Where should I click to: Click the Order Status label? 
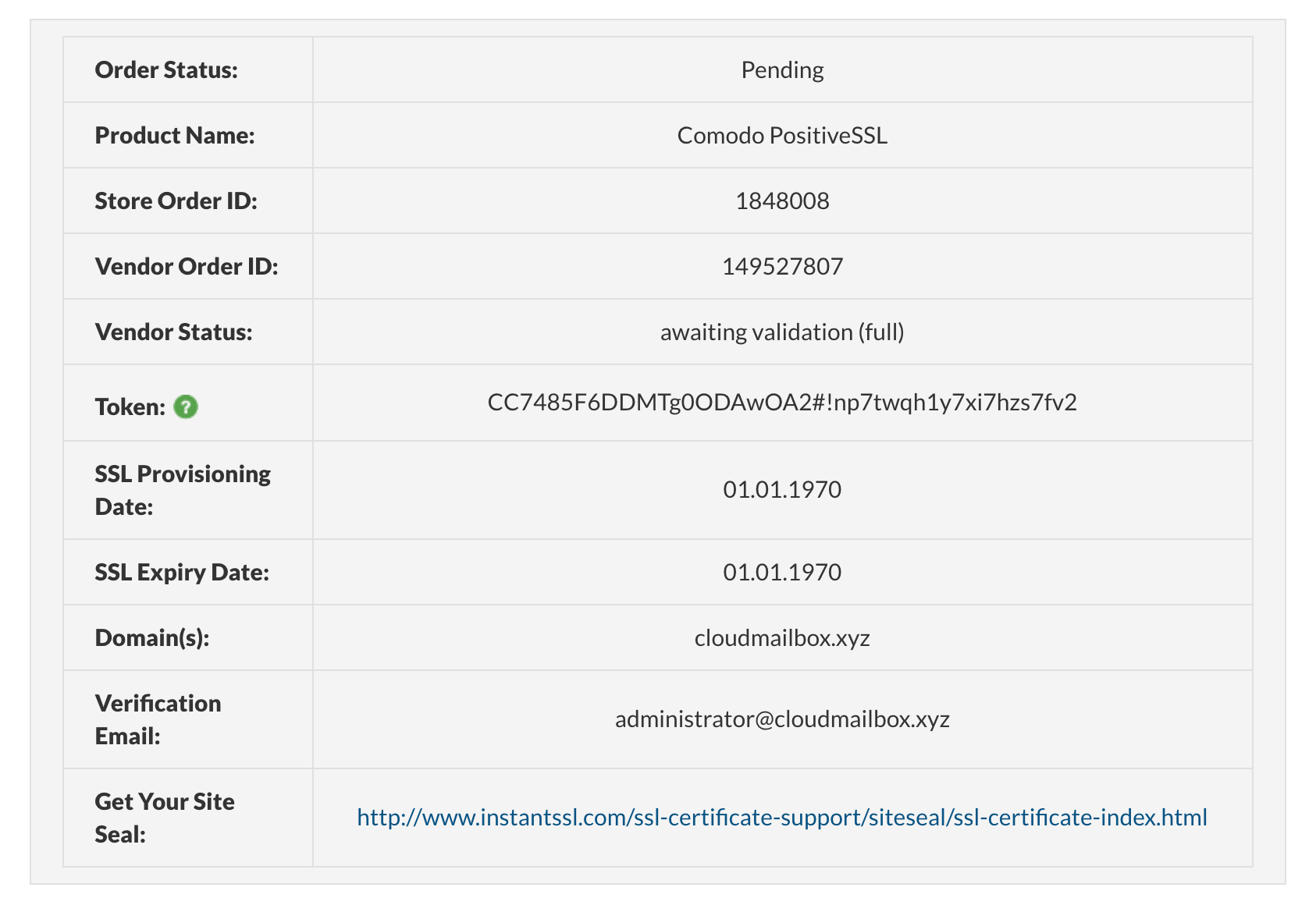166,70
